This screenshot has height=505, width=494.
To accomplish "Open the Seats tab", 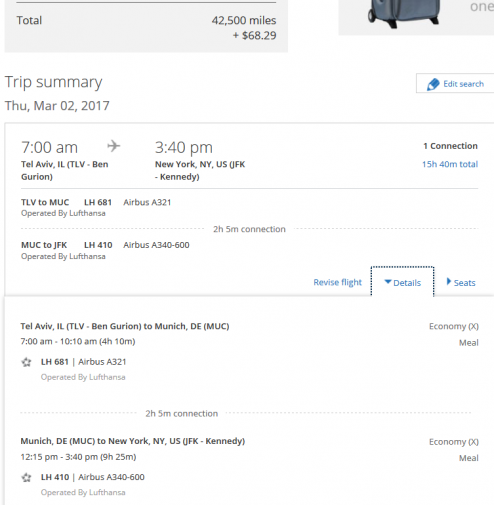I will [461, 282].
